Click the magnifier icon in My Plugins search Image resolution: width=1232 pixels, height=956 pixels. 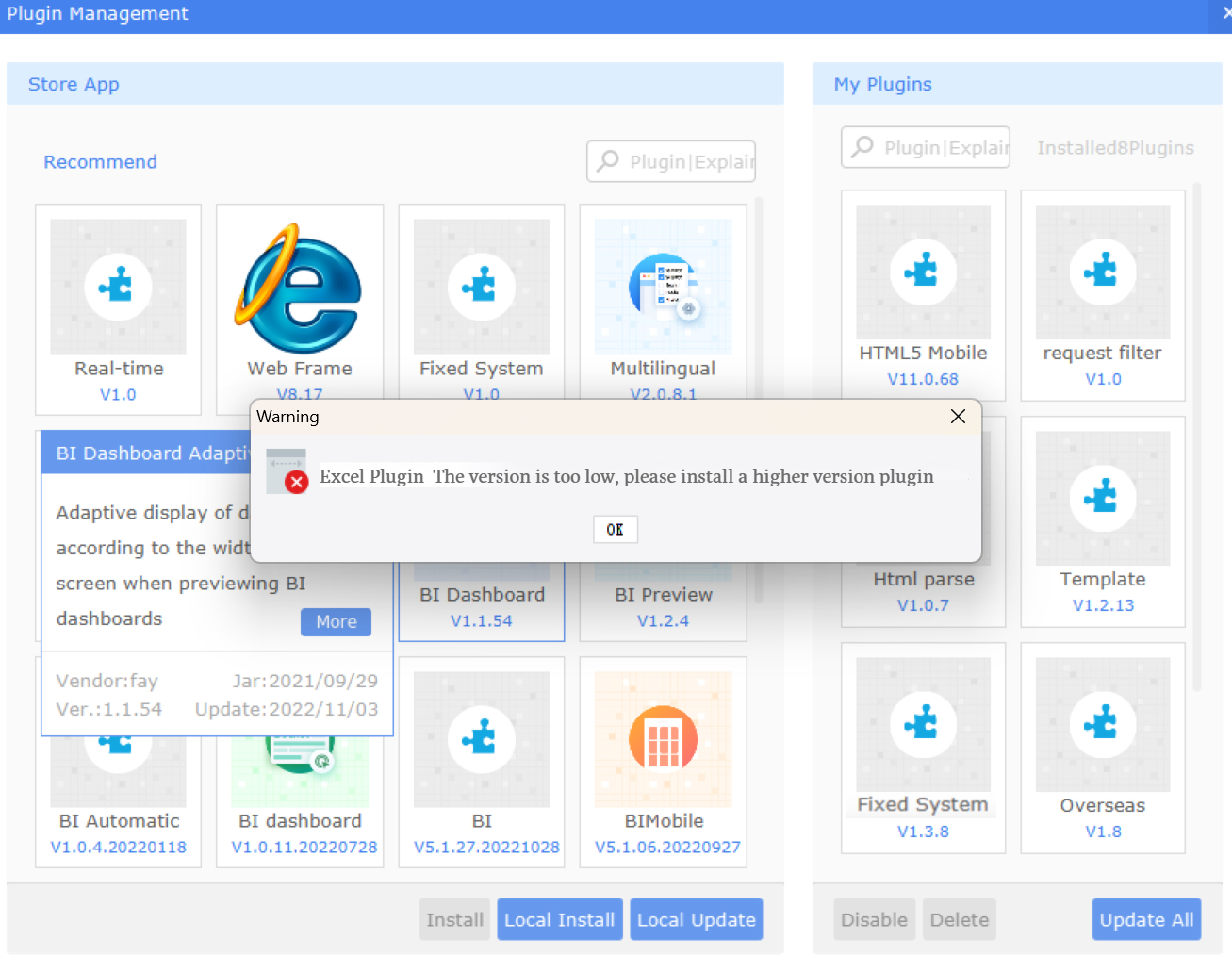pyautogui.click(x=862, y=147)
